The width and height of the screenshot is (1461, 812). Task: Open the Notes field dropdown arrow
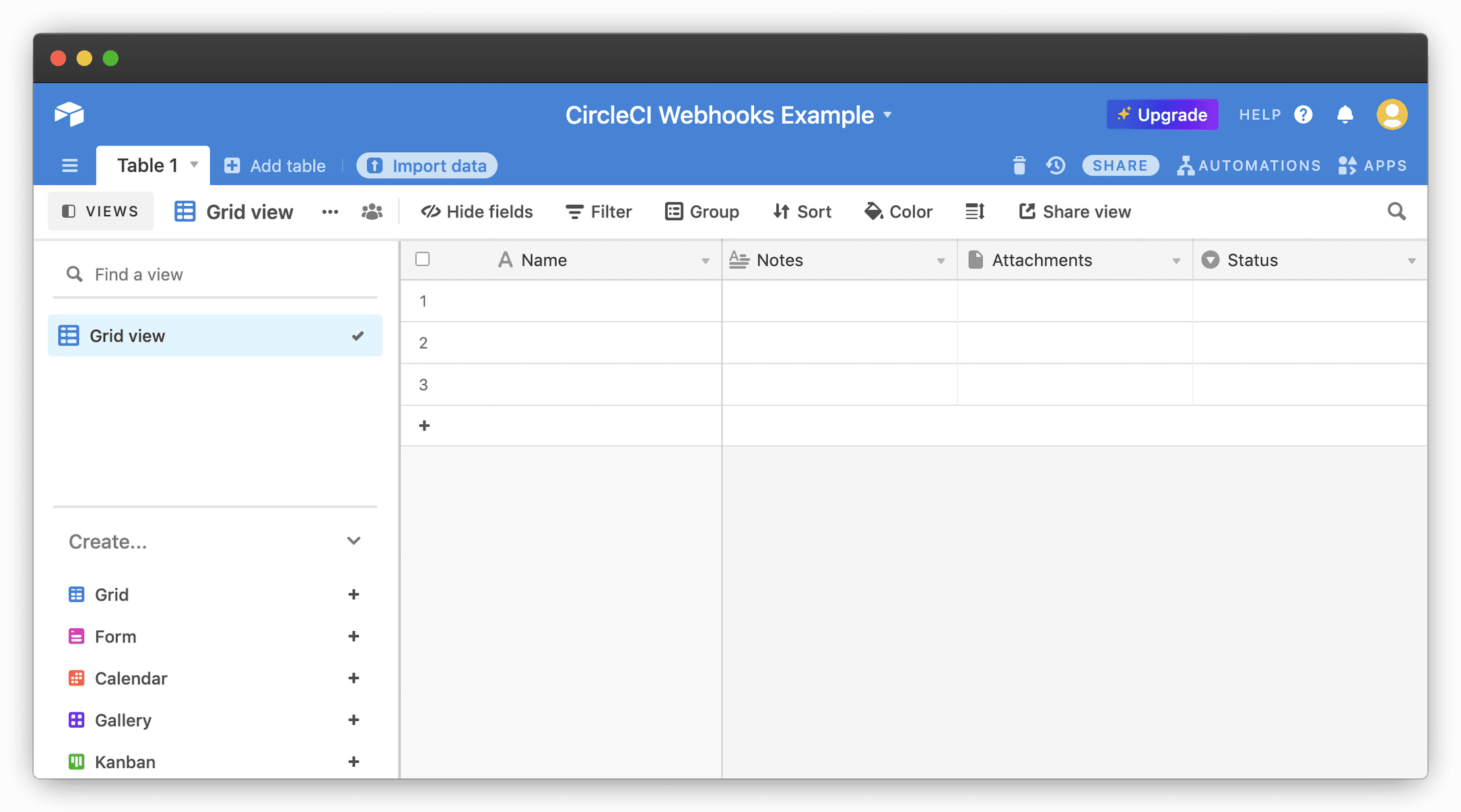tap(941, 261)
